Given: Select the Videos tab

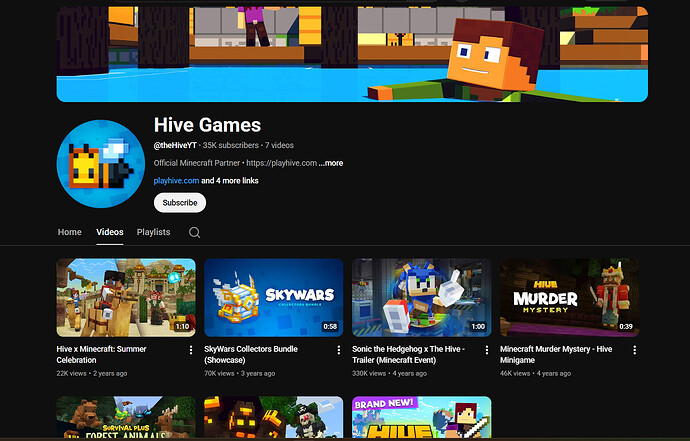Looking at the screenshot, I should click(110, 232).
